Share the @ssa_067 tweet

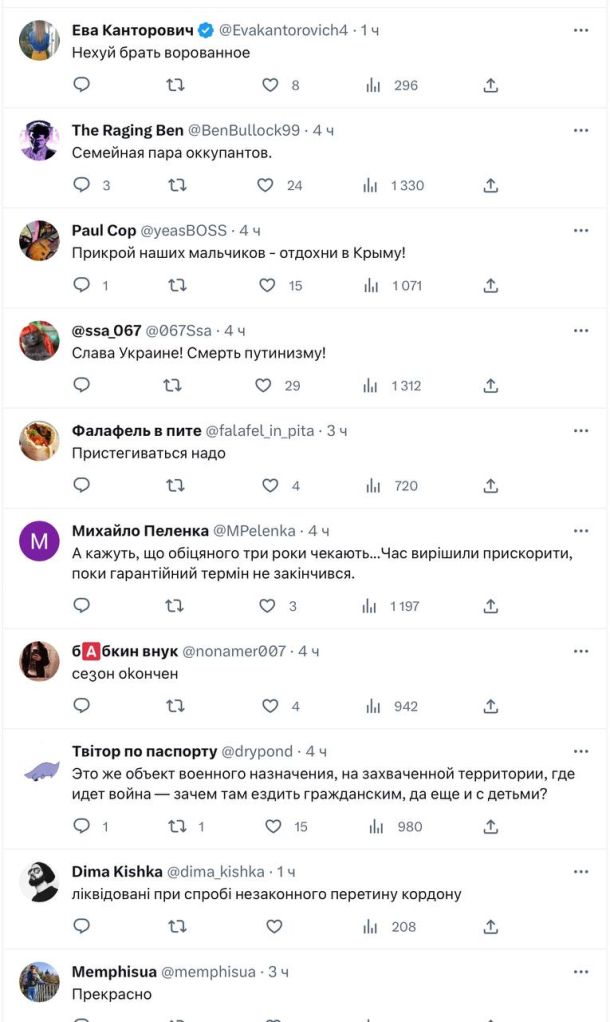[x=491, y=385]
